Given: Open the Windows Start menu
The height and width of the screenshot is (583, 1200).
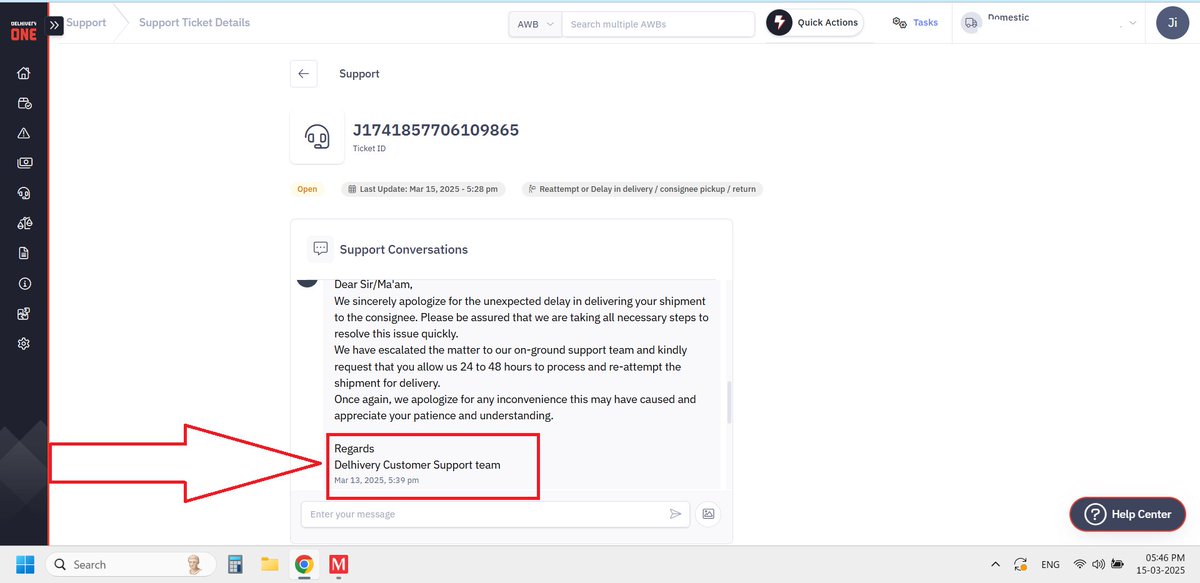Looking at the screenshot, I should click(x=24, y=565).
